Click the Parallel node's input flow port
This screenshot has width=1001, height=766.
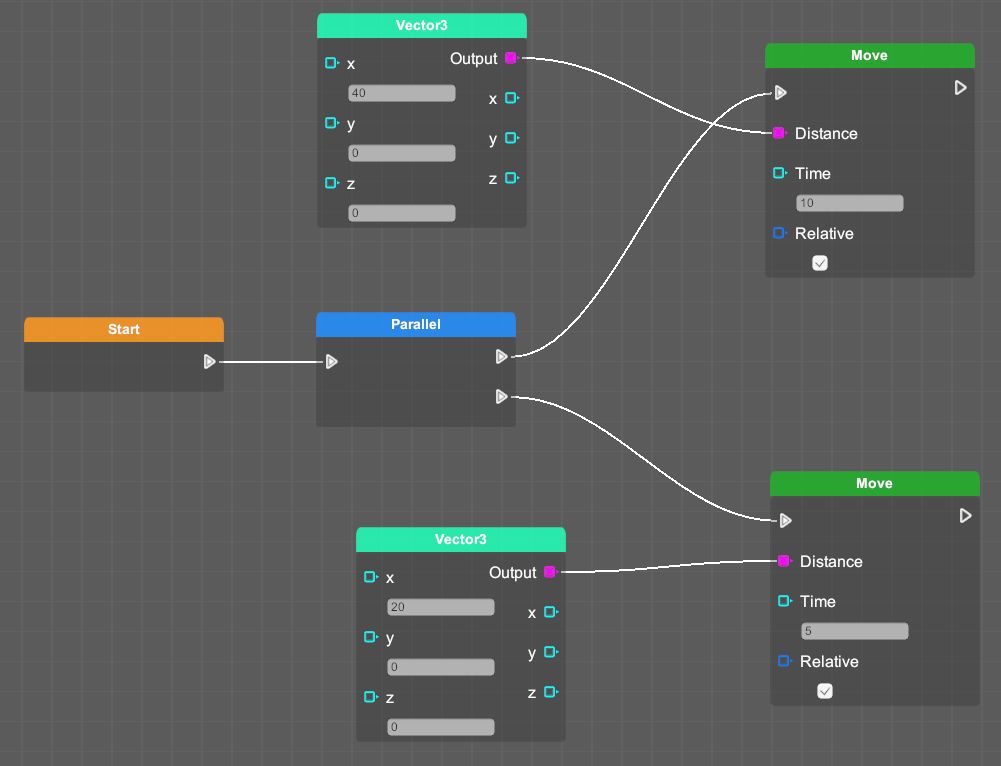[332, 361]
